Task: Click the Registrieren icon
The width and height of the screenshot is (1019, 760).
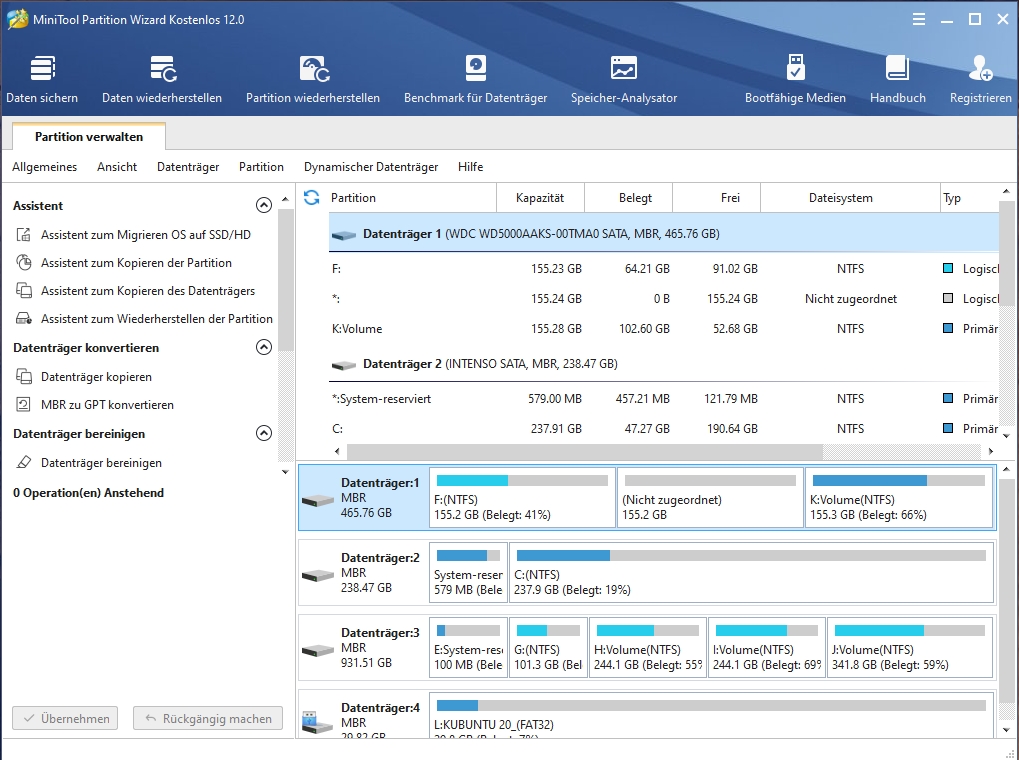Action: pyautogui.click(x=981, y=68)
